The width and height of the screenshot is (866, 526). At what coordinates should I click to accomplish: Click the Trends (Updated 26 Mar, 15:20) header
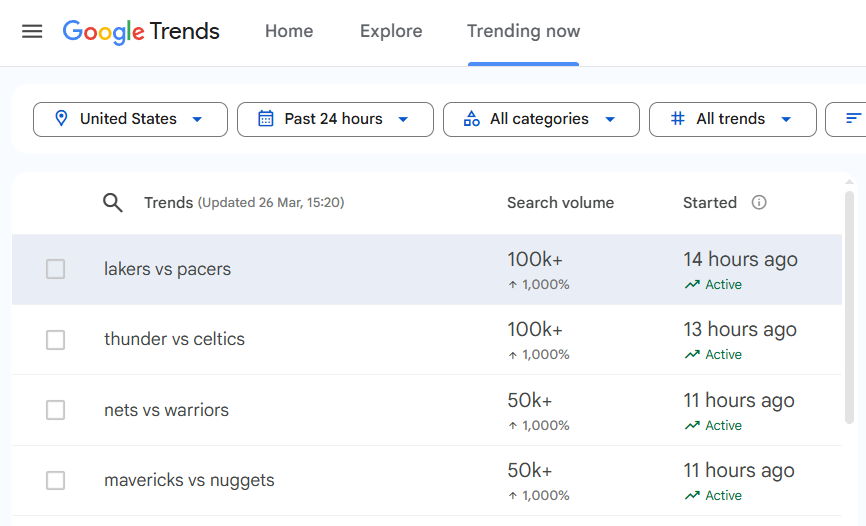[244, 203]
